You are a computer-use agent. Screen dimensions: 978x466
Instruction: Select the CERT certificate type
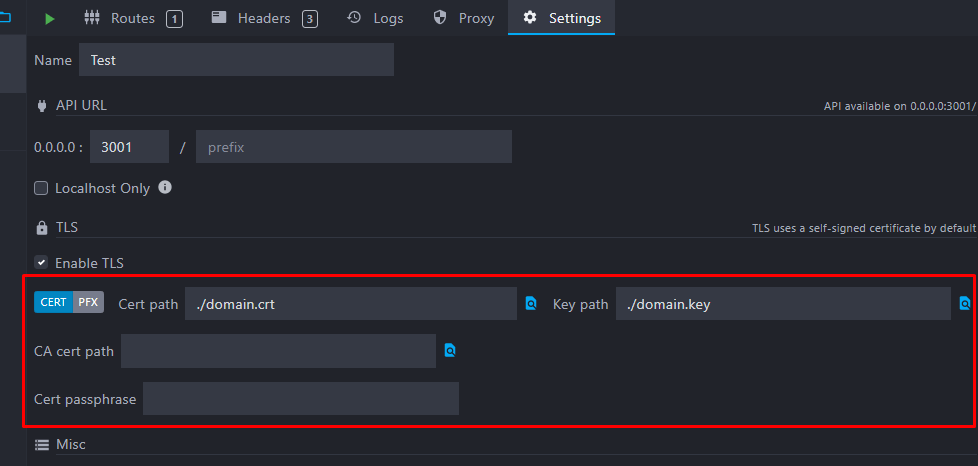(53, 302)
